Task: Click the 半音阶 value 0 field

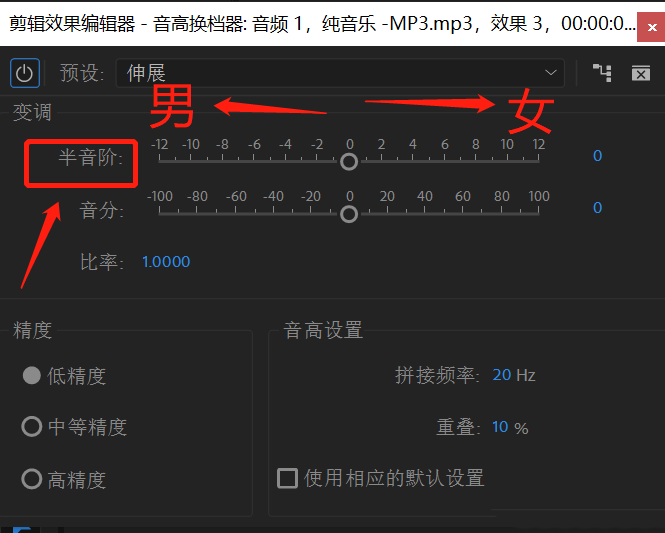Action: pos(597,156)
